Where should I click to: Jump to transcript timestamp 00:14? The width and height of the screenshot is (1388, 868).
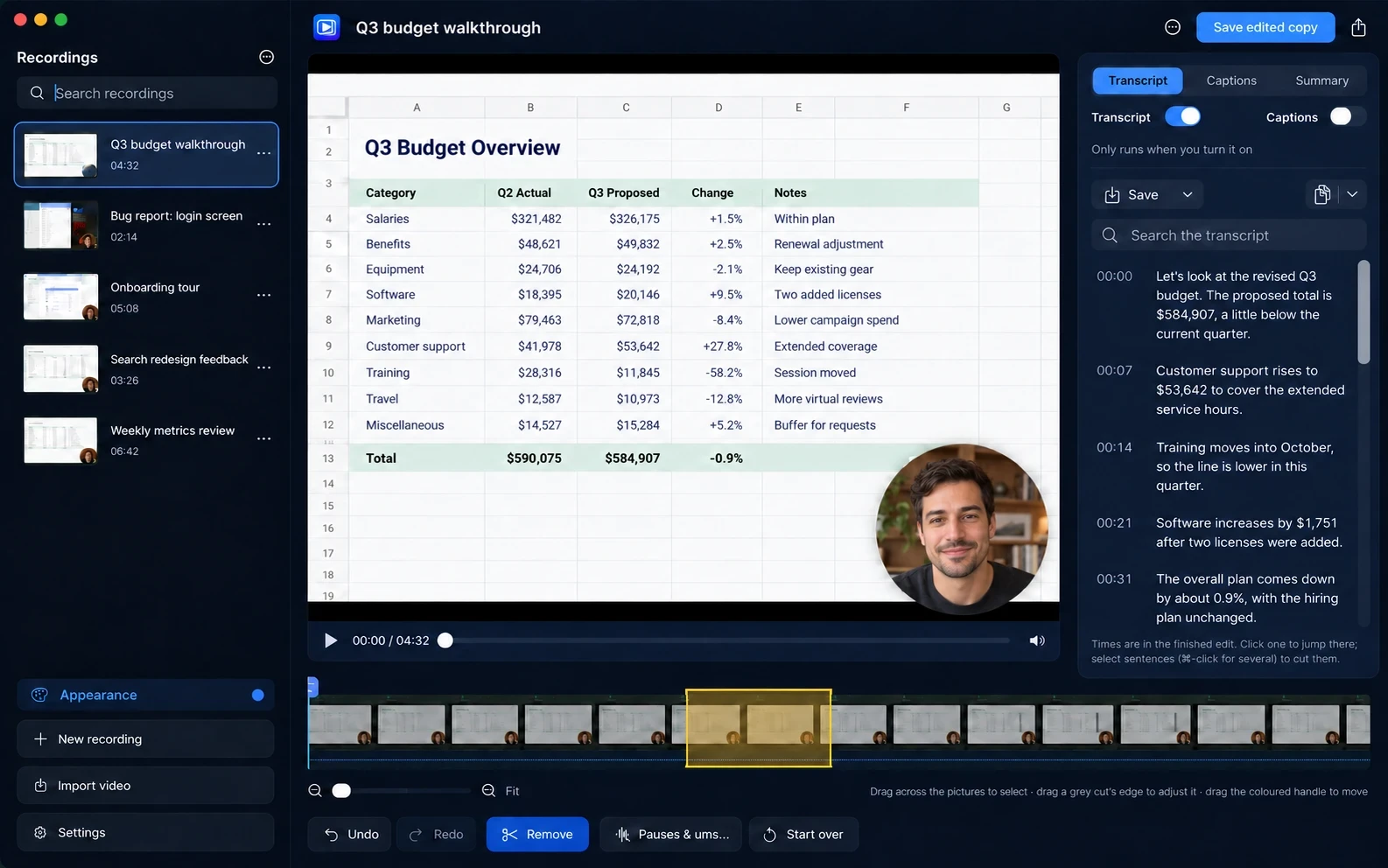pos(1114,447)
